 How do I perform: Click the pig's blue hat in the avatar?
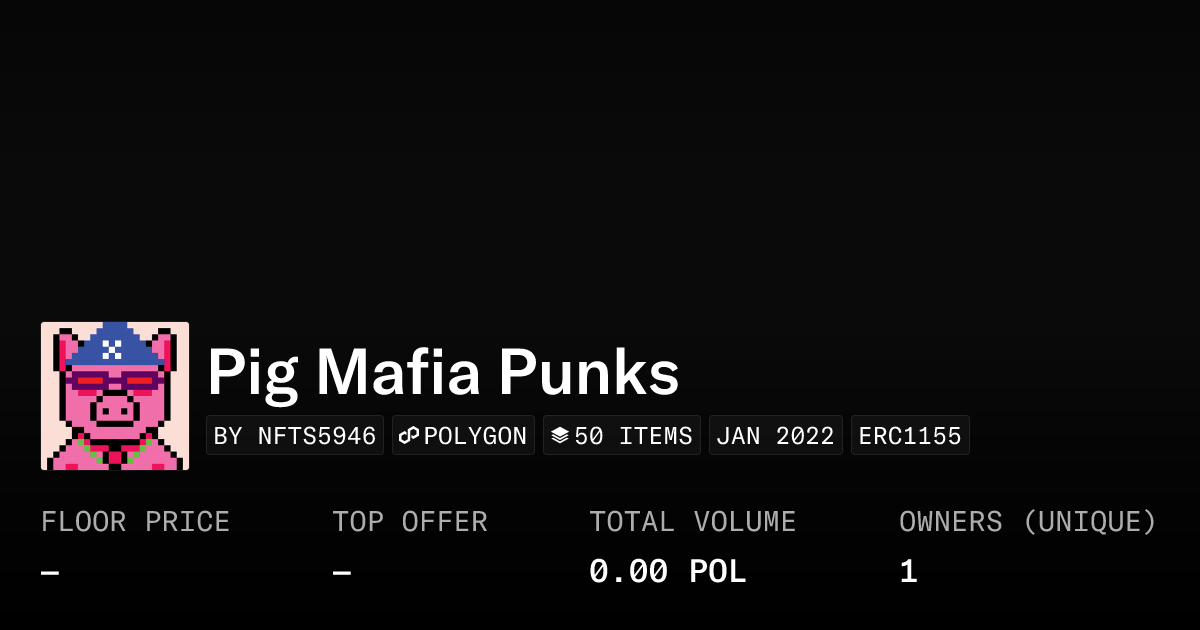click(114, 347)
